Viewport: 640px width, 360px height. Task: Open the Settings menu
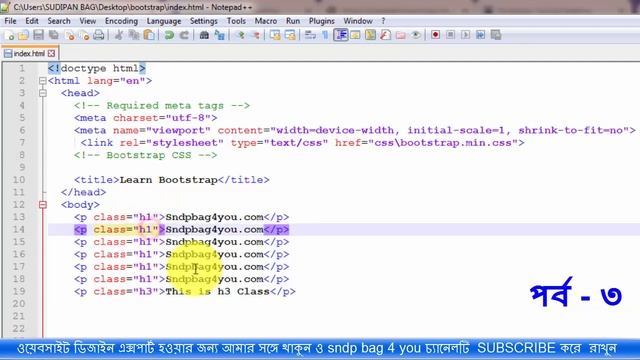[204, 21]
